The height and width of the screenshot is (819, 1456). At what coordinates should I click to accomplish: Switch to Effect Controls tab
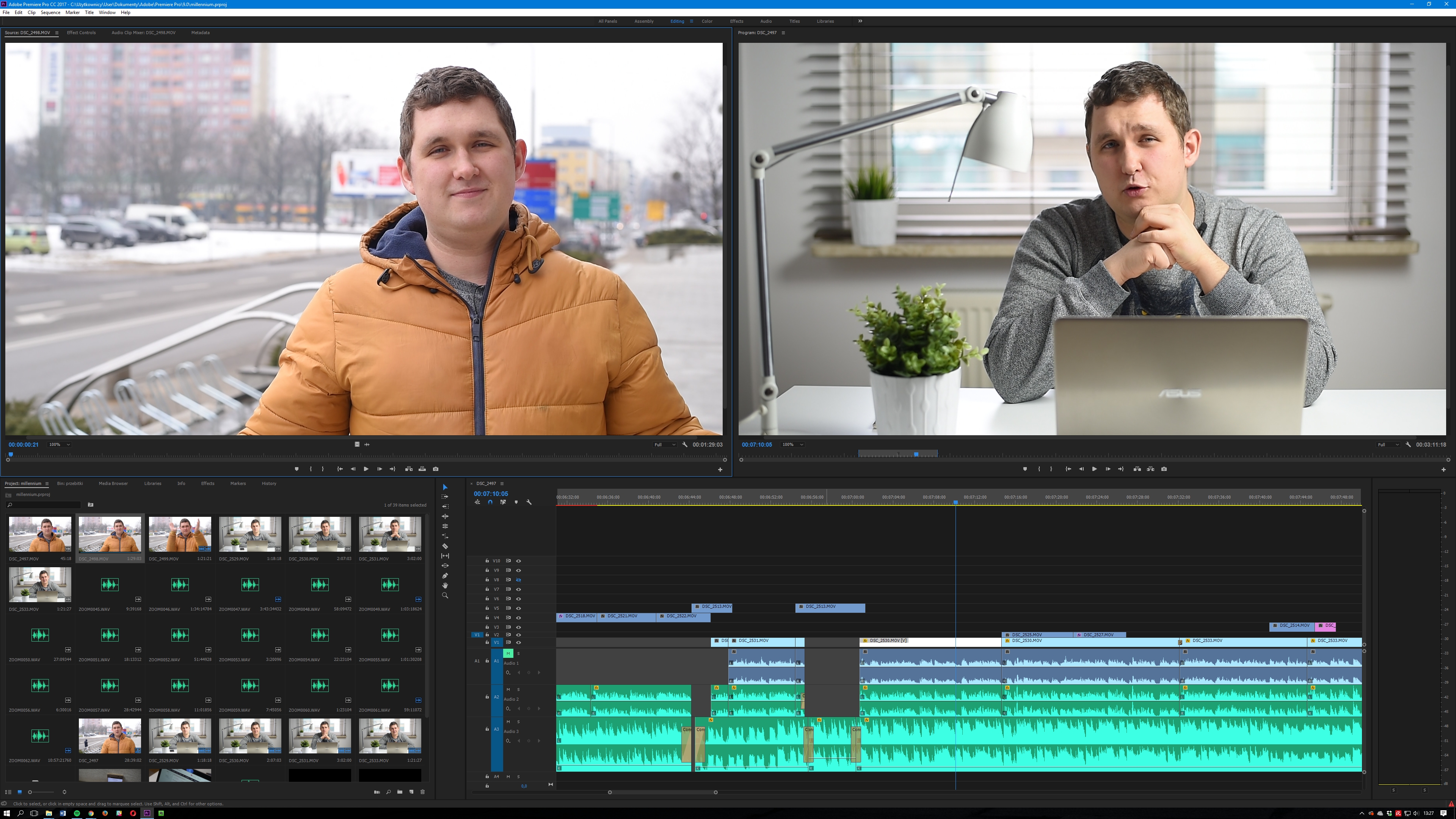(x=82, y=33)
